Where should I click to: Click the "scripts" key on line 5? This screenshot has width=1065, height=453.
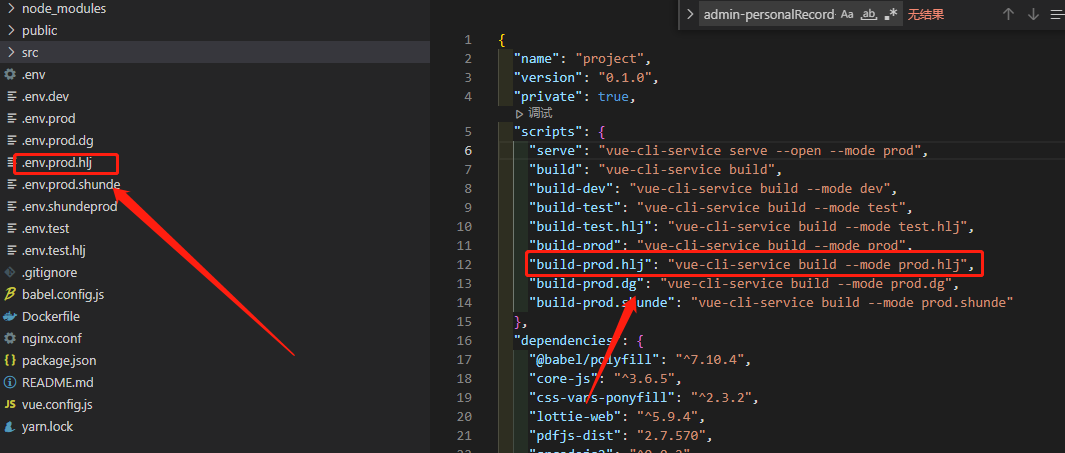[x=547, y=132]
